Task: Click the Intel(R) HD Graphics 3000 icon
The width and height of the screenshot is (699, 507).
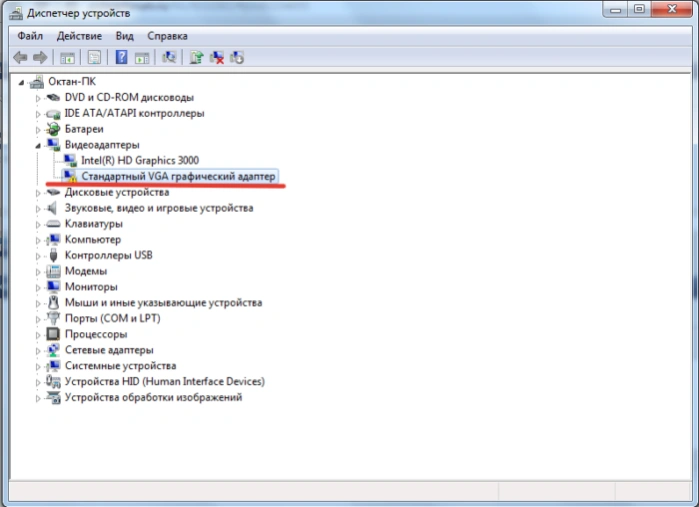Action: (70, 161)
